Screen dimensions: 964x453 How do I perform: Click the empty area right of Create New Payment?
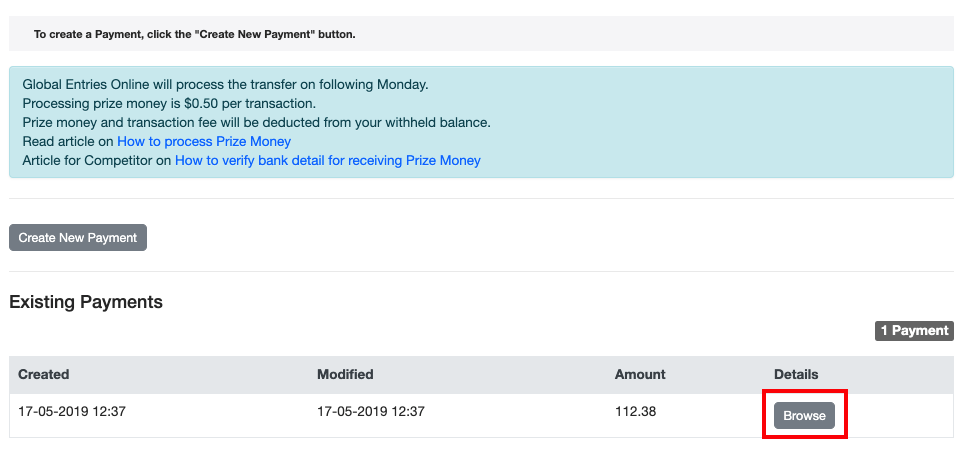(500, 238)
